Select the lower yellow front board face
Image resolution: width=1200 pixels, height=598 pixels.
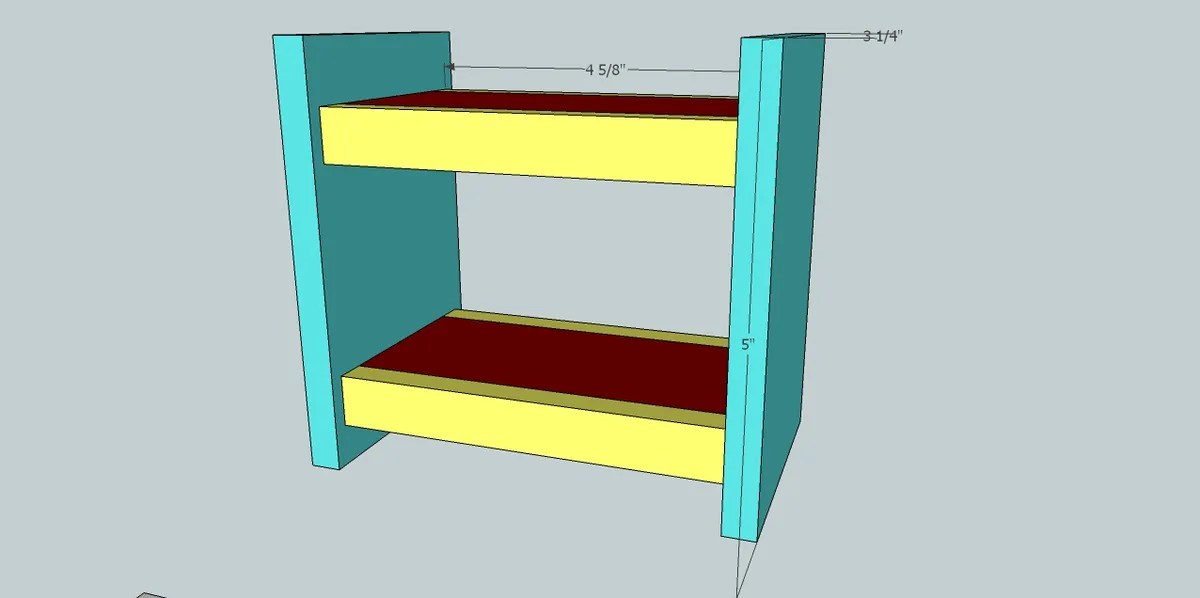tap(533, 429)
